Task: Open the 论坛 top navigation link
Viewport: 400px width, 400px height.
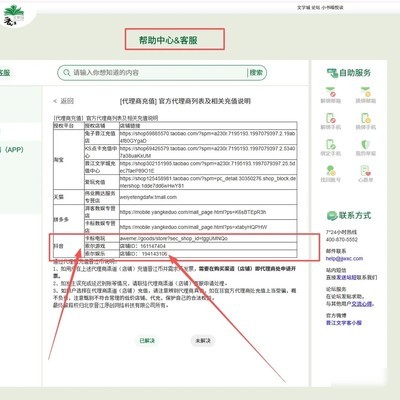Action: (x=315, y=7)
